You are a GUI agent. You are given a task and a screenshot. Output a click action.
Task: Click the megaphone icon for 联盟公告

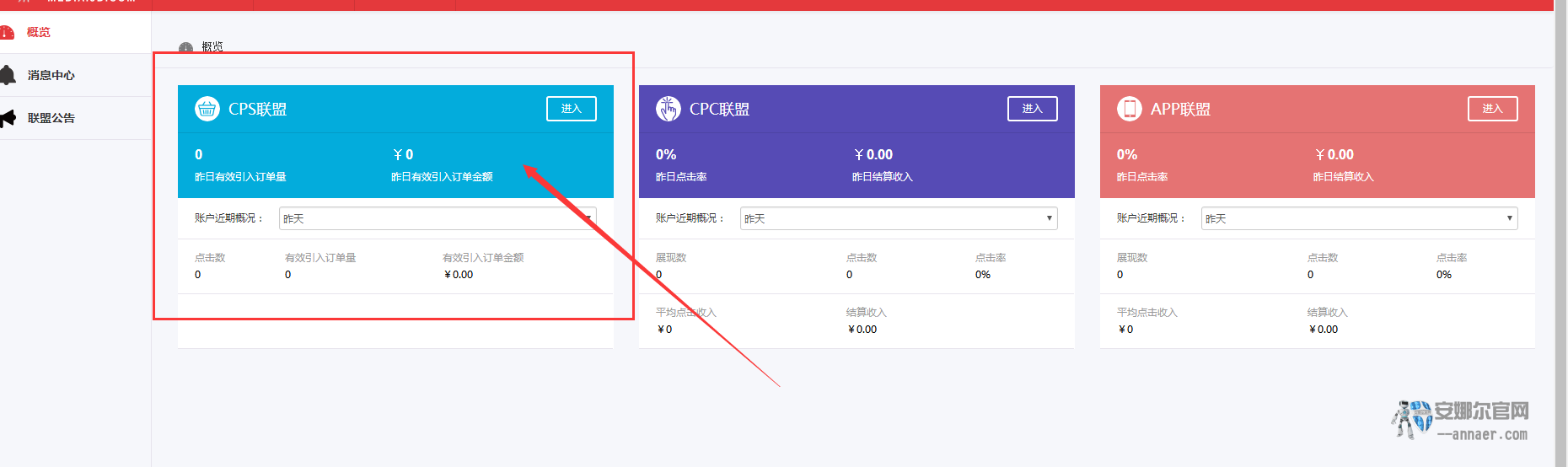(8, 118)
